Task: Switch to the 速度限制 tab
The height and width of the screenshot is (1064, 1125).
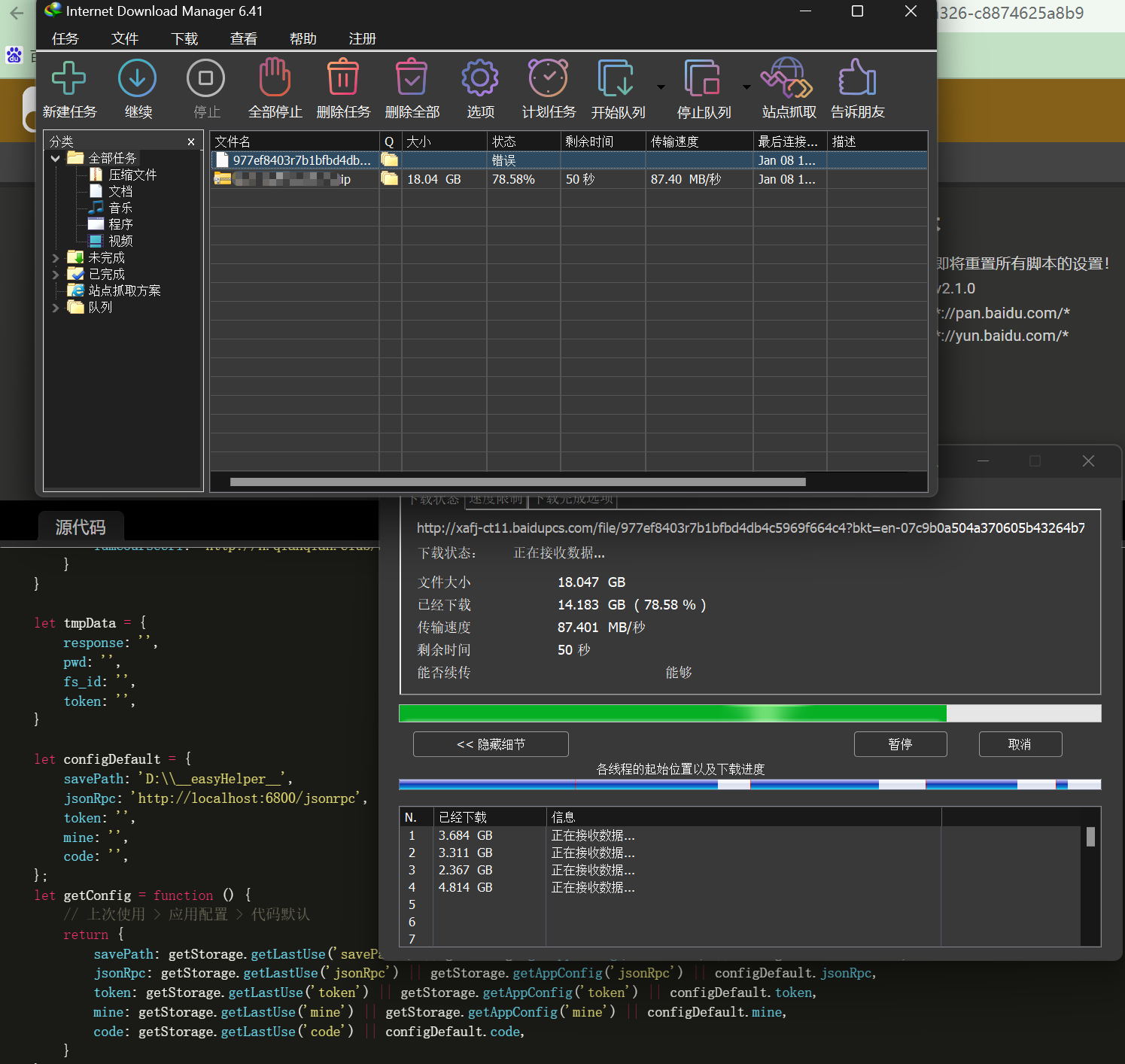Action: tap(496, 500)
